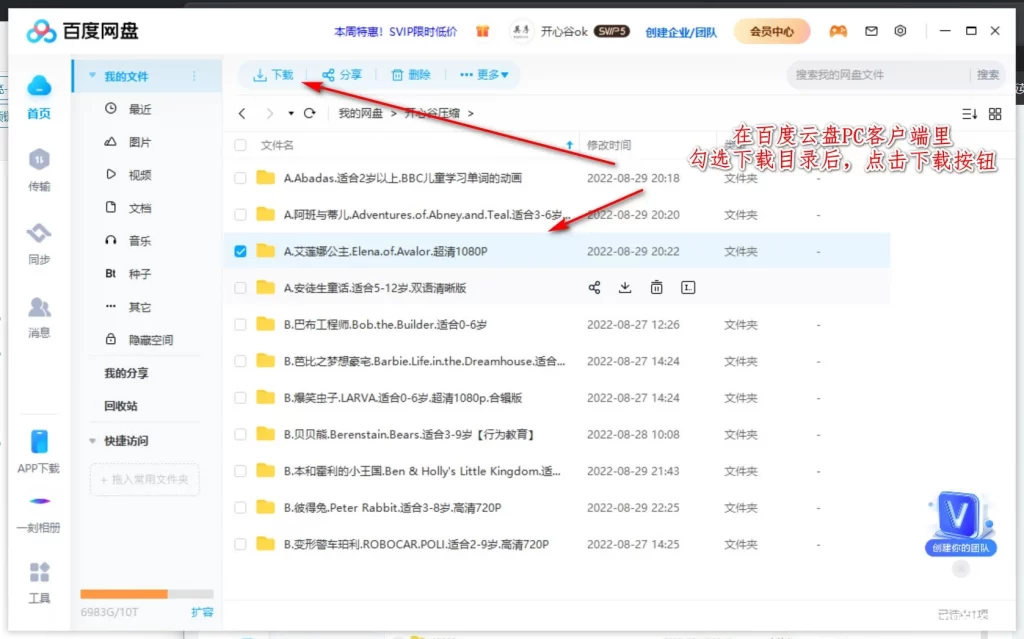Check the B.芭比之梦想豪宅 Barbie folder checkbox
Screen dimensions: 1024x639
(x=240, y=361)
